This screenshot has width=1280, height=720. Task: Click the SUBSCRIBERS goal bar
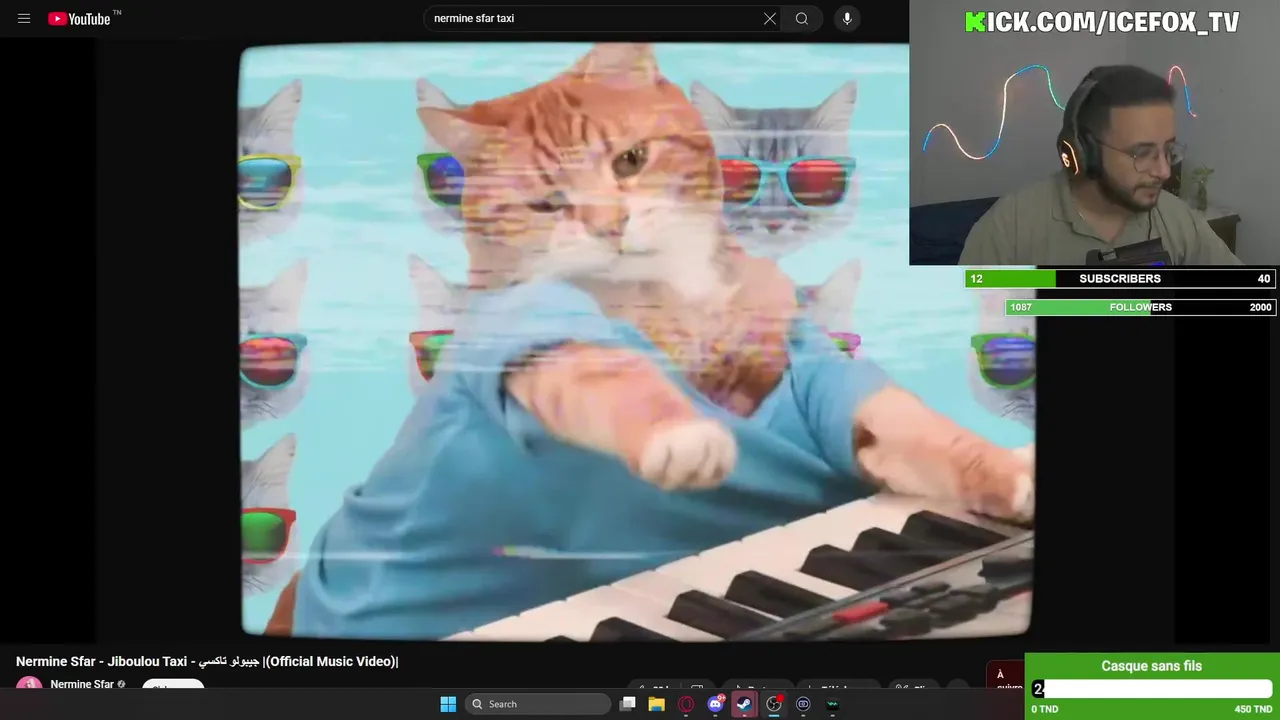pyautogui.click(x=1119, y=279)
